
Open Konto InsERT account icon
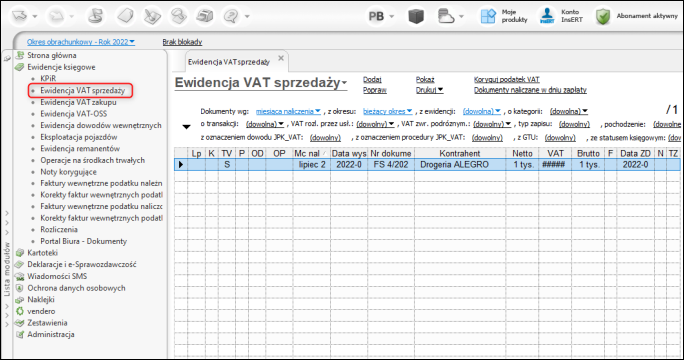tap(547, 16)
